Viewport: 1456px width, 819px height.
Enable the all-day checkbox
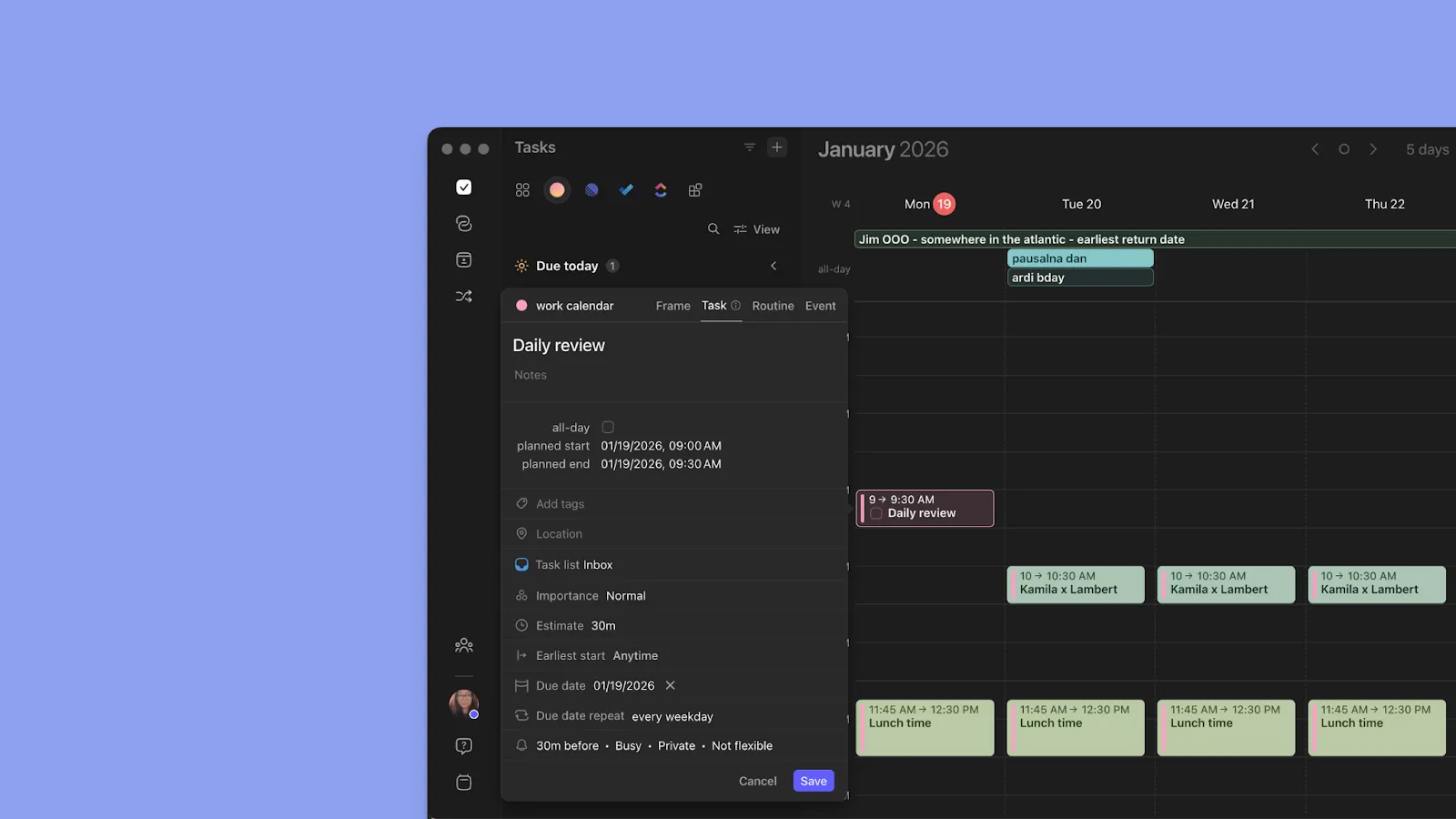click(x=607, y=427)
